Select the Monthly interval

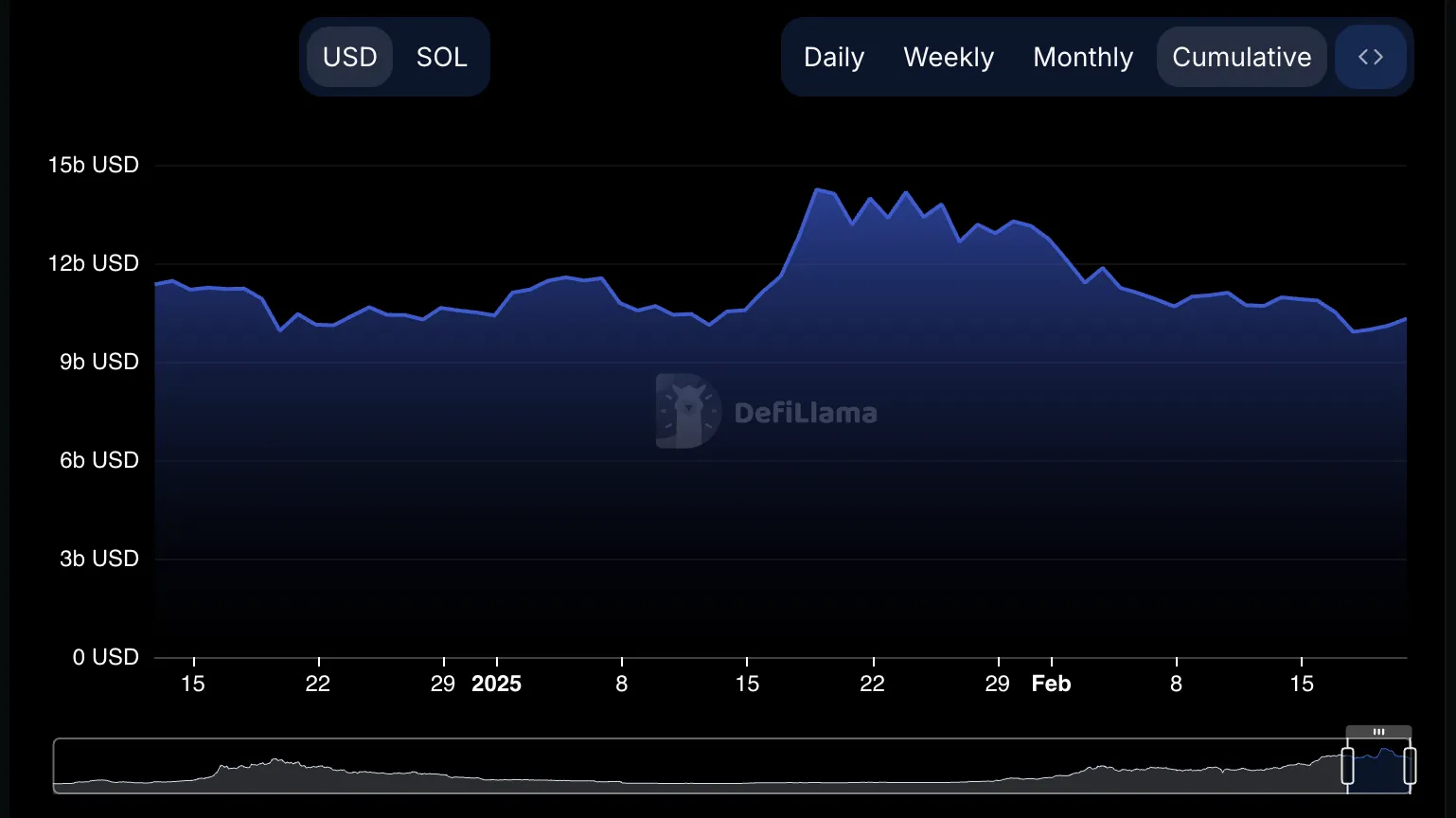point(1083,57)
